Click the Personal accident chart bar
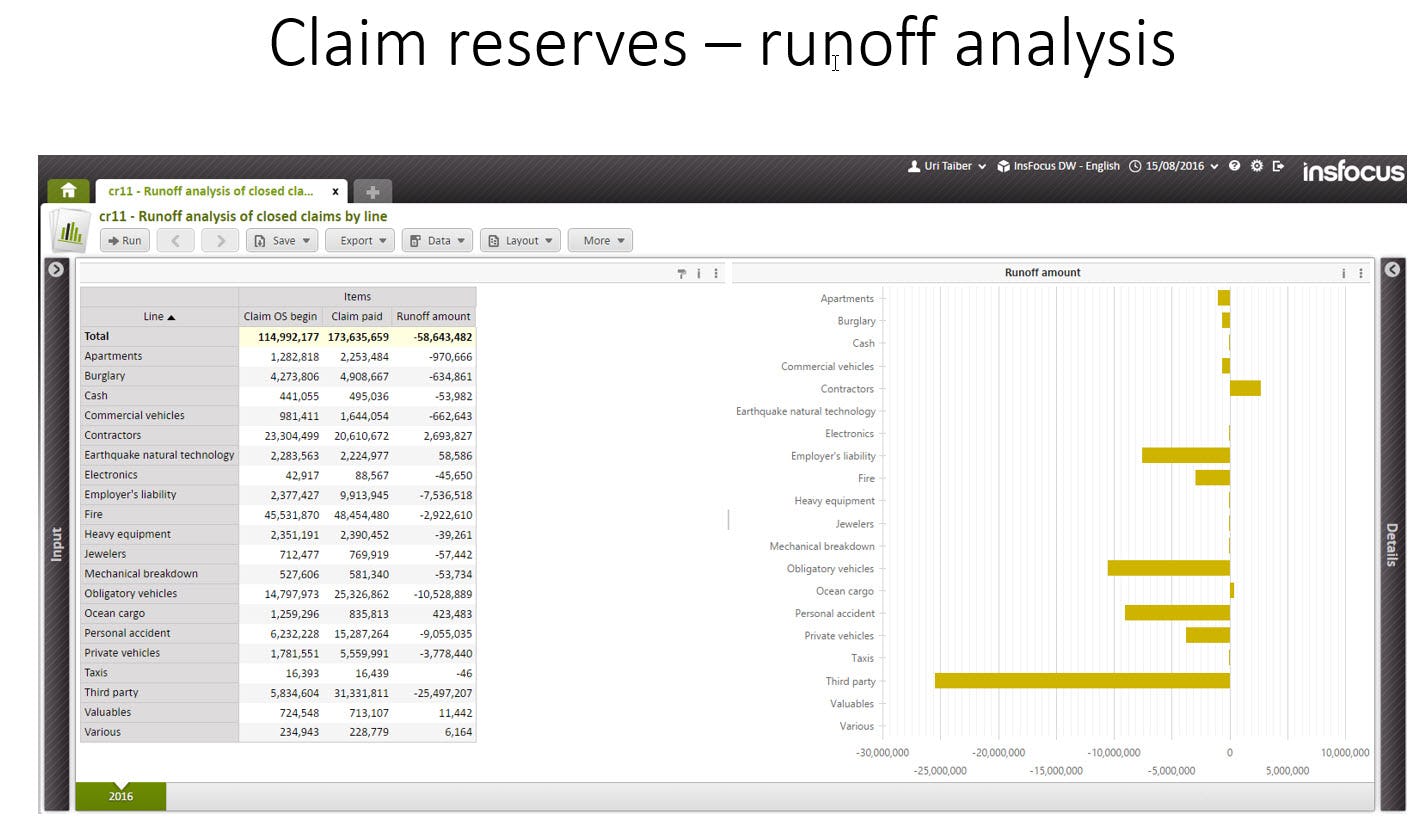 pyautogui.click(x=1177, y=612)
